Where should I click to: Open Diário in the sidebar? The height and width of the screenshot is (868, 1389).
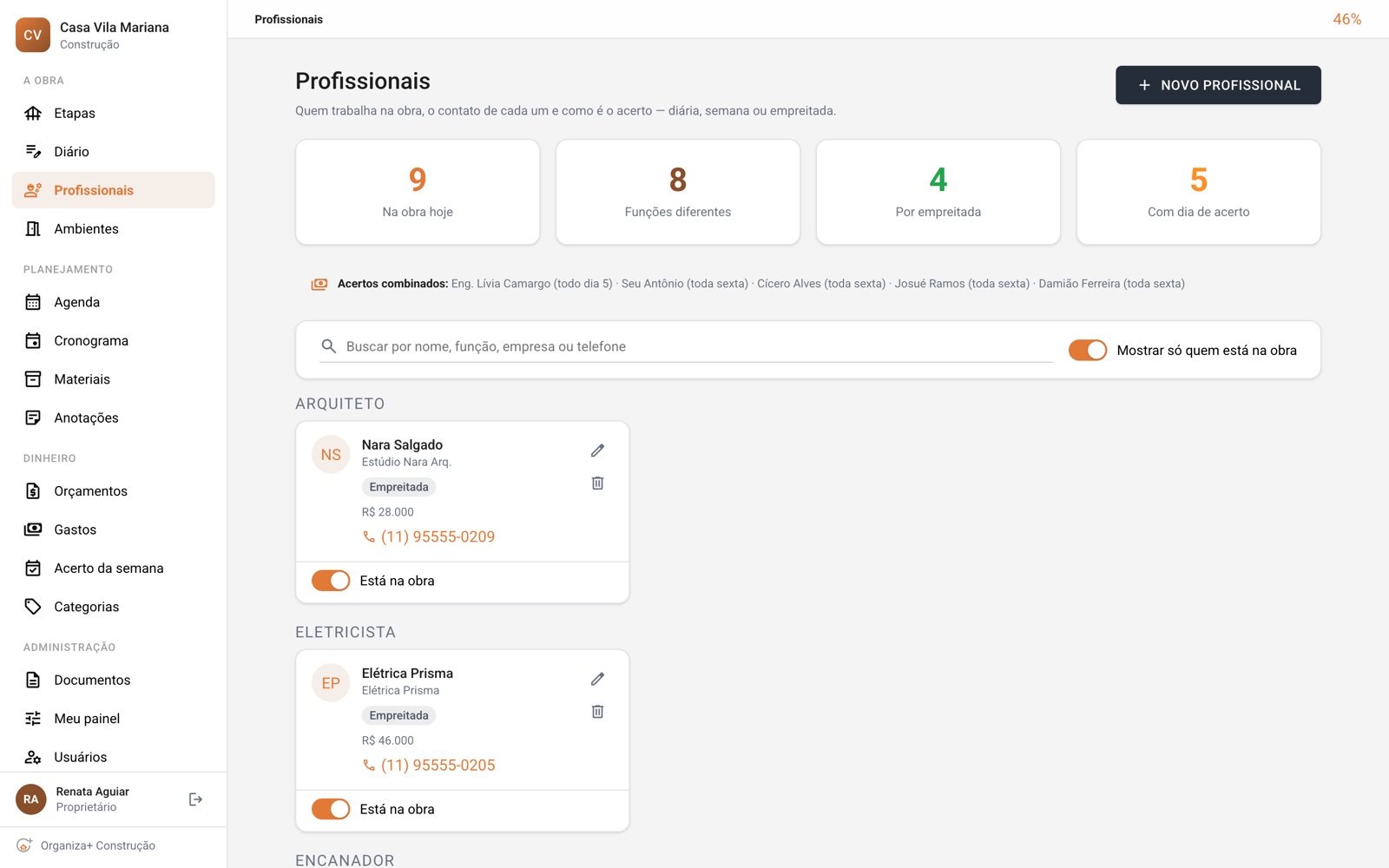(114, 151)
